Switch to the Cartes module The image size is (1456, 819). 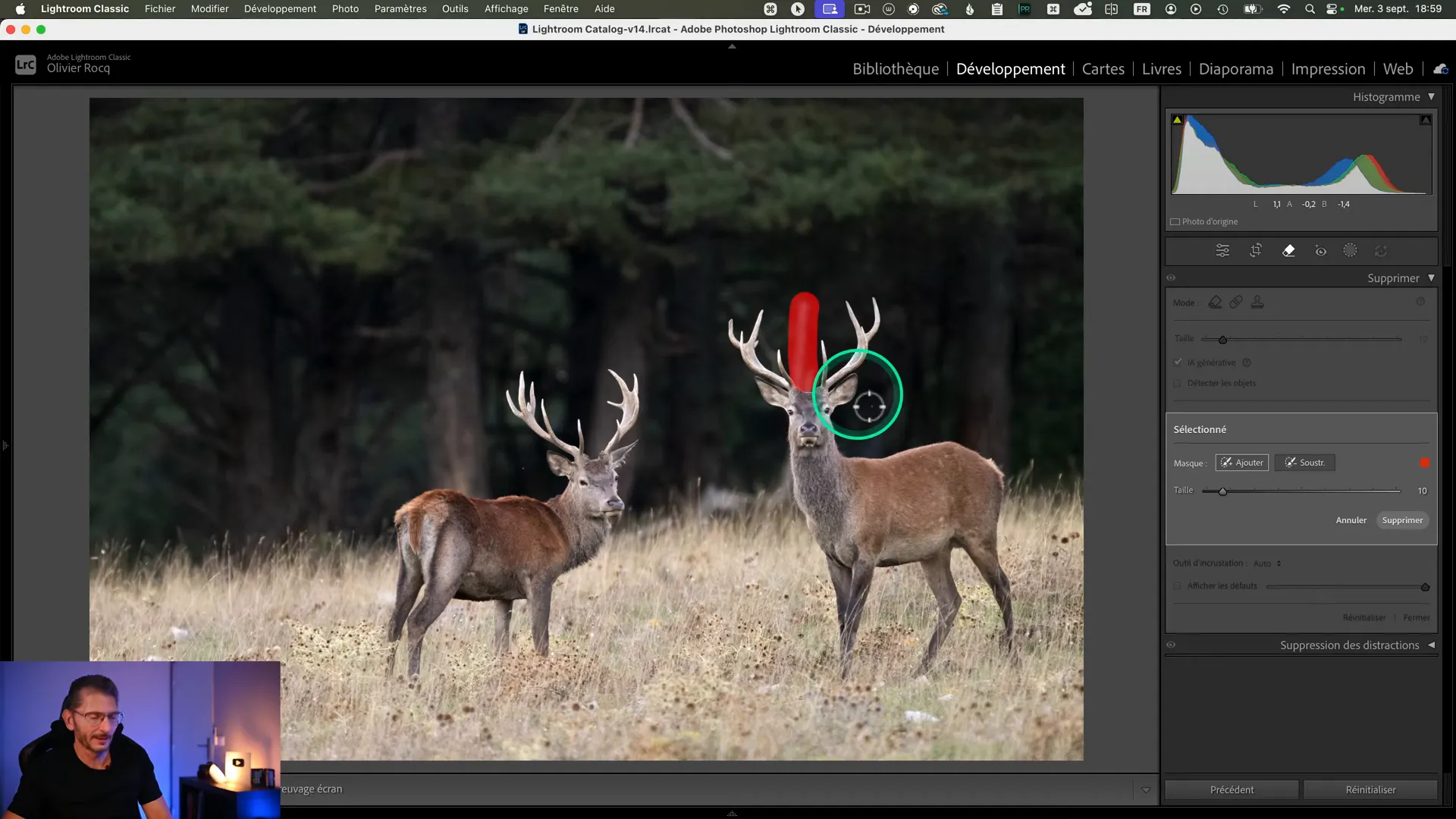click(x=1103, y=69)
